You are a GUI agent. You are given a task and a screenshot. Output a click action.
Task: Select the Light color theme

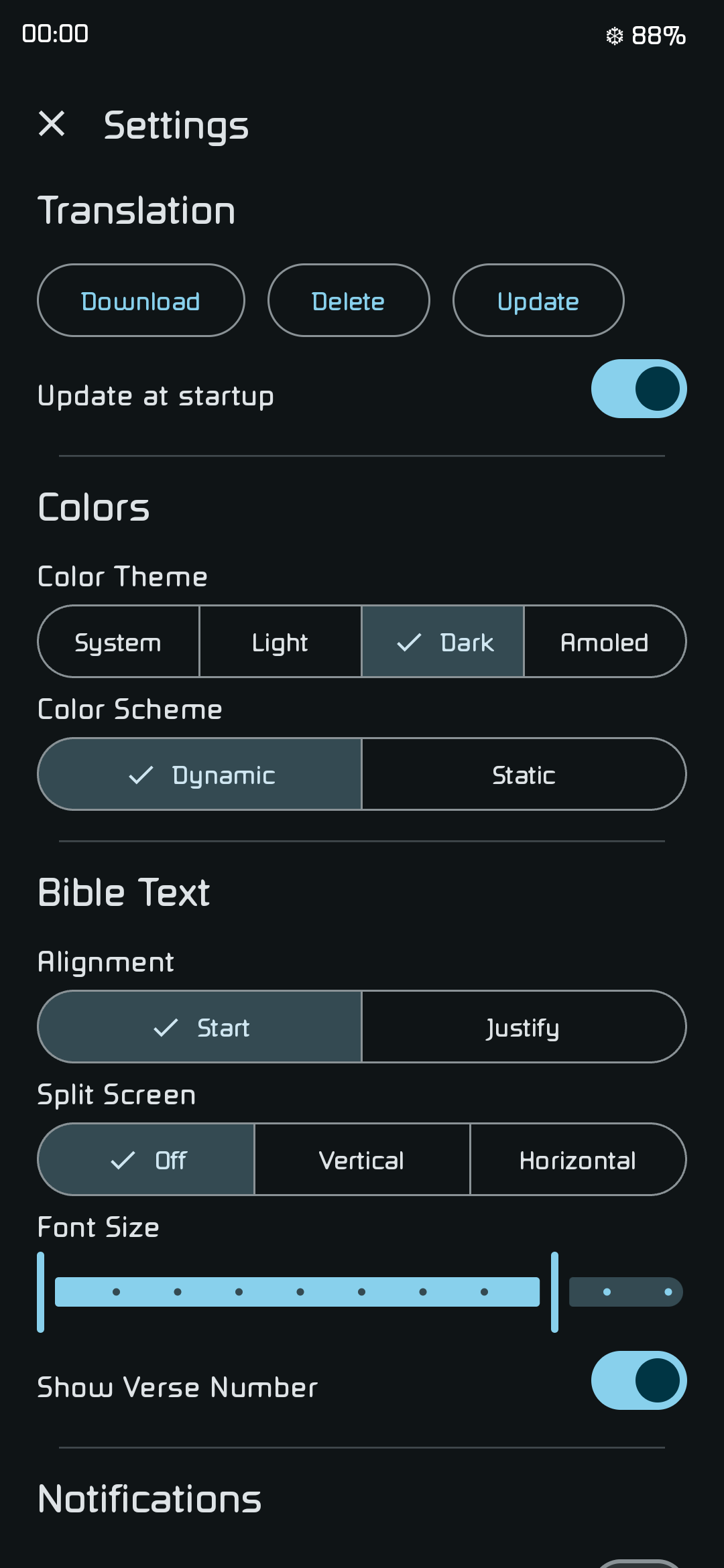point(280,642)
